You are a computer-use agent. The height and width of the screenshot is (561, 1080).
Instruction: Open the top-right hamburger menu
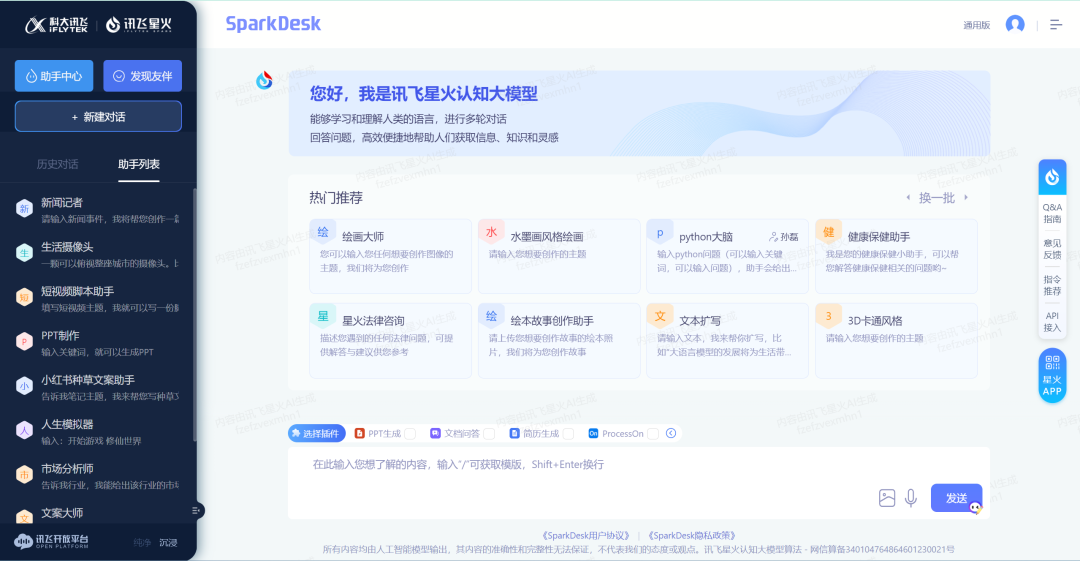pyautogui.click(x=1056, y=25)
